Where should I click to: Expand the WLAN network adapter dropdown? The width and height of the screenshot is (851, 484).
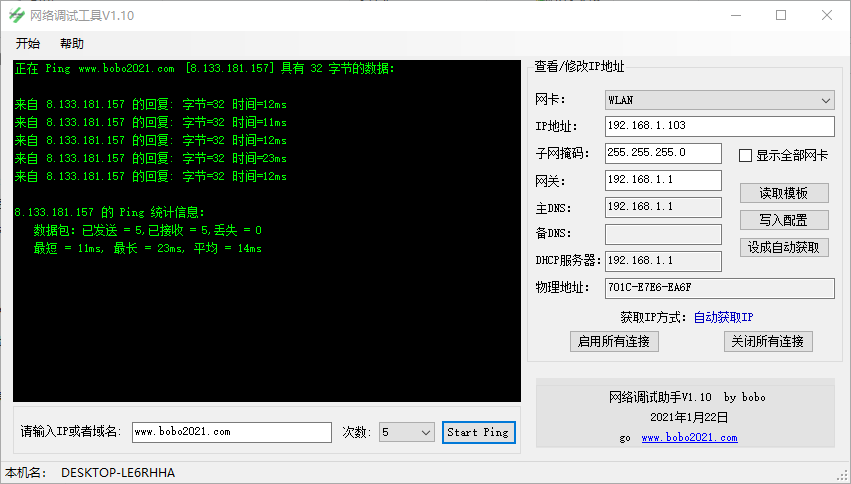point(720,100)
